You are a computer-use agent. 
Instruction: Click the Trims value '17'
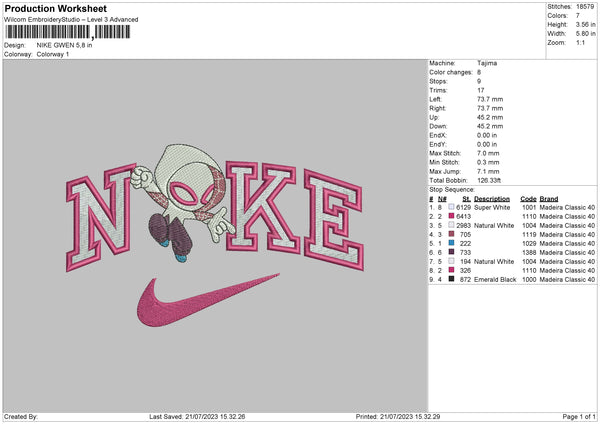(481, 90)
